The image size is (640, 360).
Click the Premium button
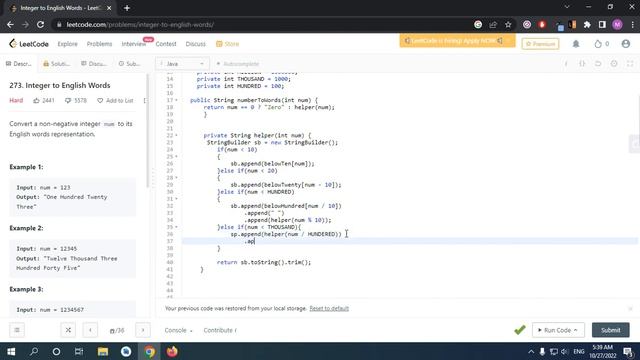coord(540,44)
